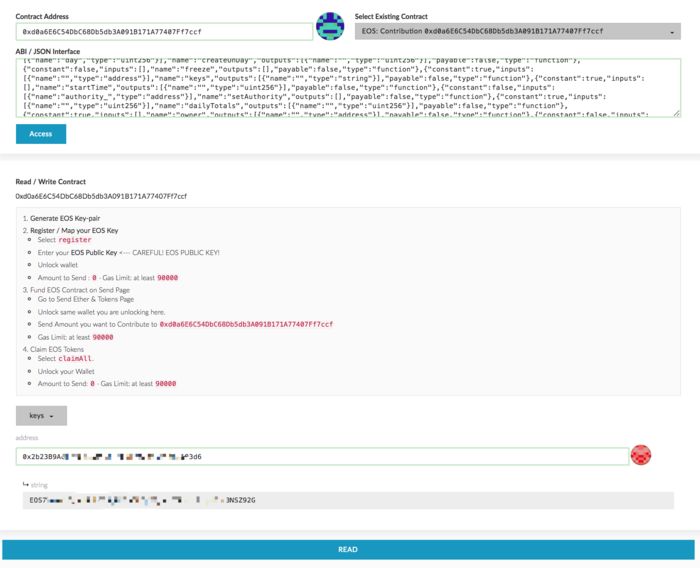700x568 pixels.
Task: Click 'Fund EOS Contract on Send Page' text
Action: pos(80,290)
